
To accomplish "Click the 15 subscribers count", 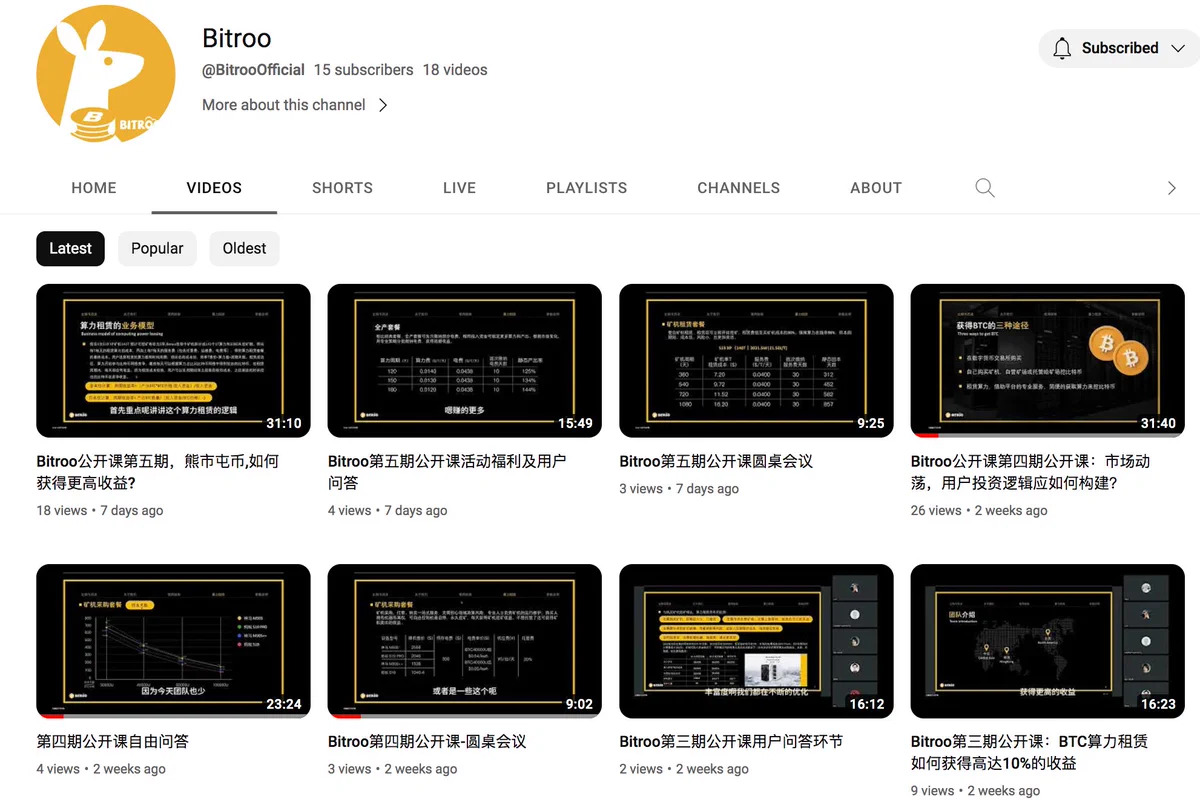I will (x=363, y=70).
